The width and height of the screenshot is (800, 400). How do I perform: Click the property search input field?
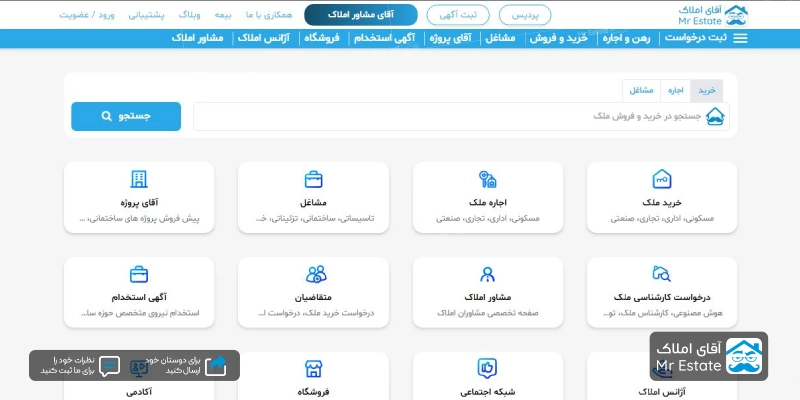click(450, 117)
